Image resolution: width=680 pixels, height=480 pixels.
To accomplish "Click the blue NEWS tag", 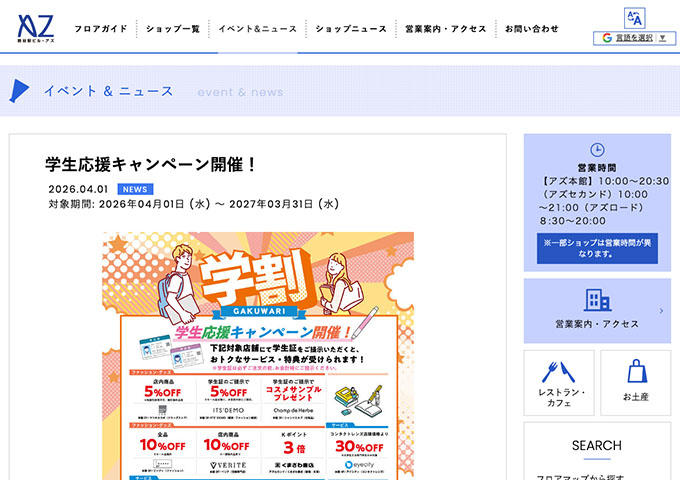I will [x=135, y=189].
